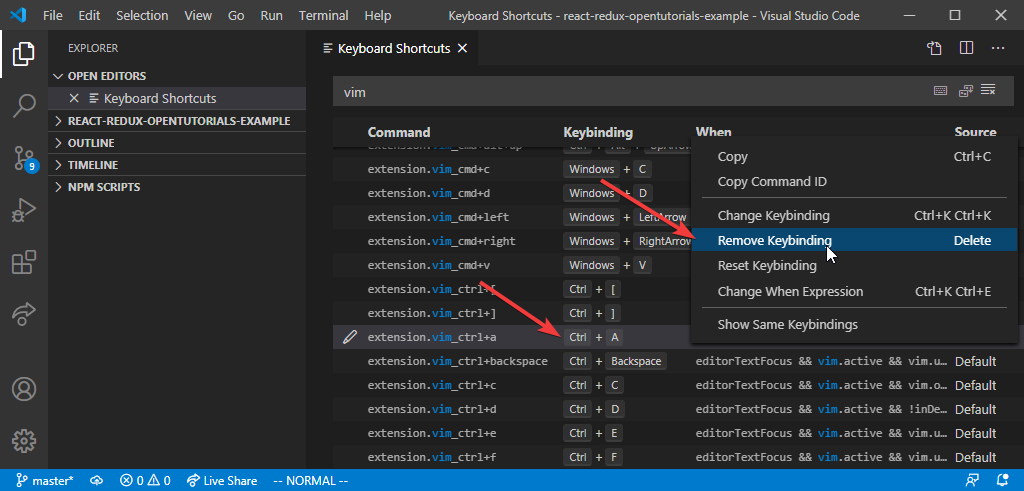Expand REACT-REDUX-OPENTUTORIALS-EXAMPLE folder section
This screenshot has width=1024, height=491.
tap(177, 121)
